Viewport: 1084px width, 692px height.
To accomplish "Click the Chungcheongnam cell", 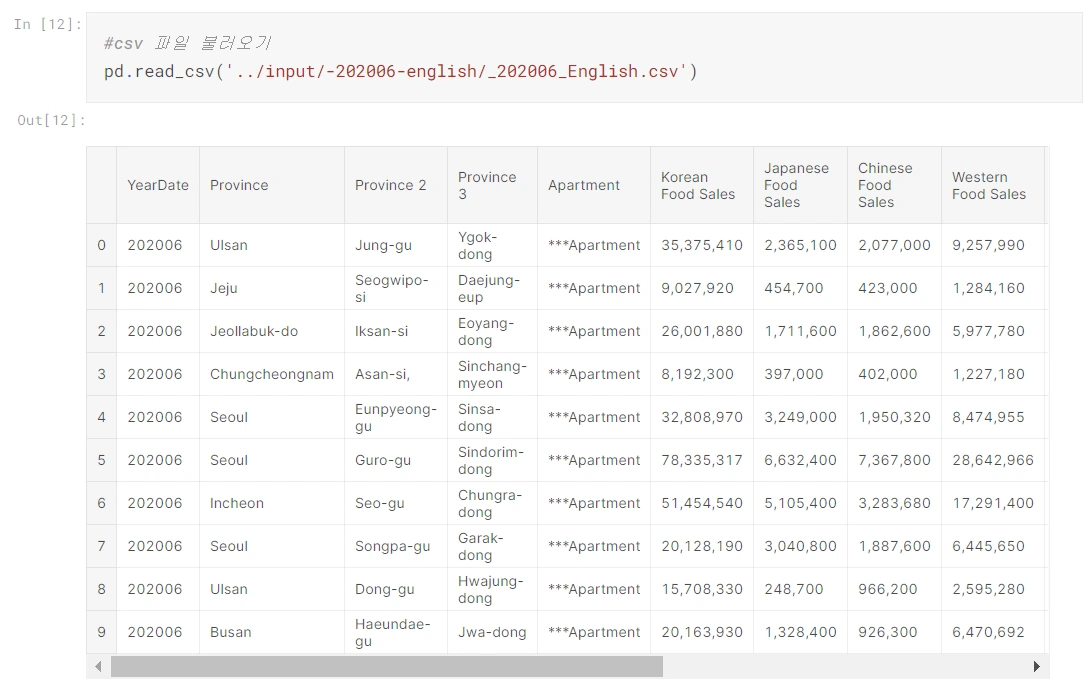I will (x=272, y=374).
